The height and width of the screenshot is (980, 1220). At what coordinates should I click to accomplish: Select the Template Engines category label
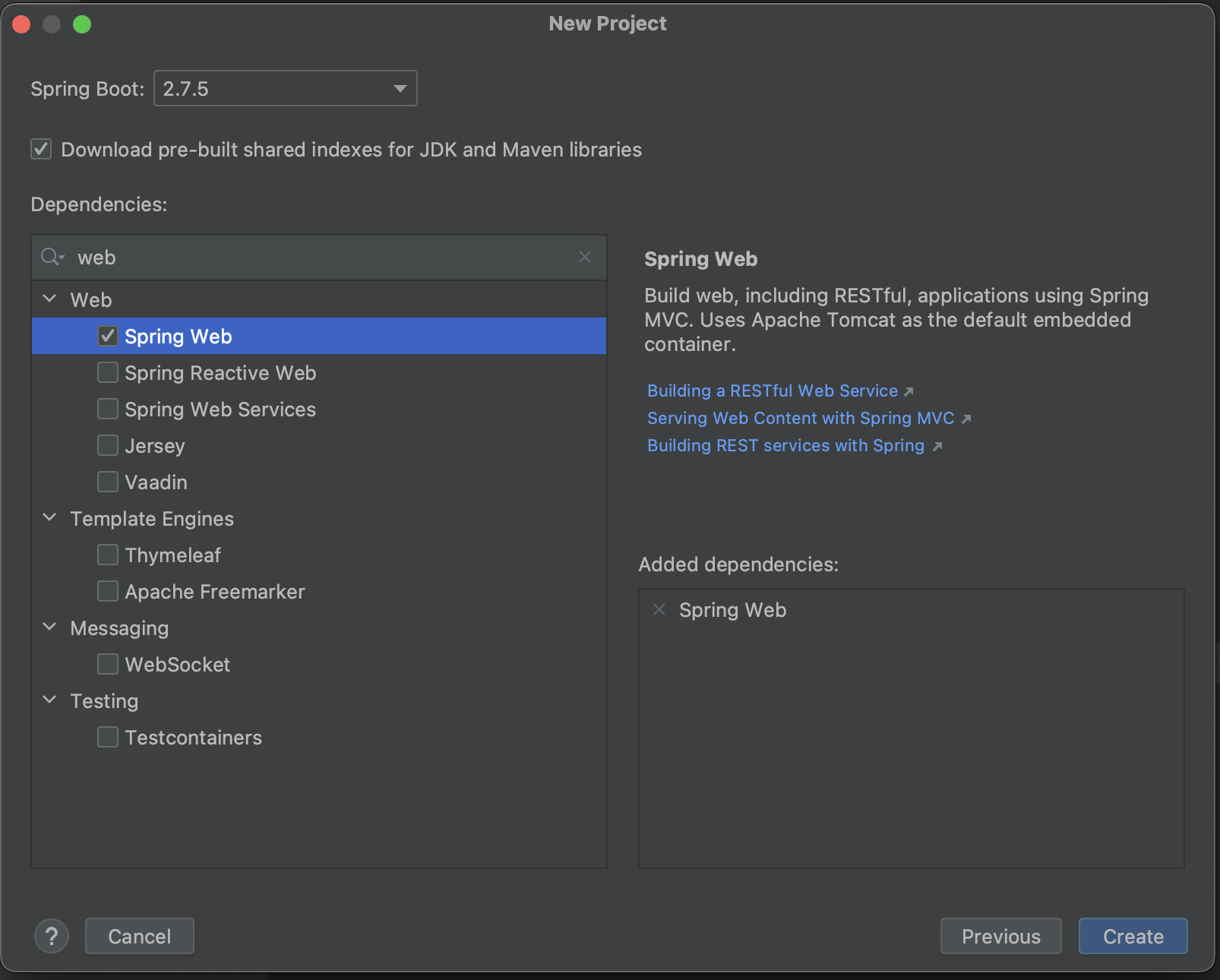pyautogui.click(x=152, y=519)
